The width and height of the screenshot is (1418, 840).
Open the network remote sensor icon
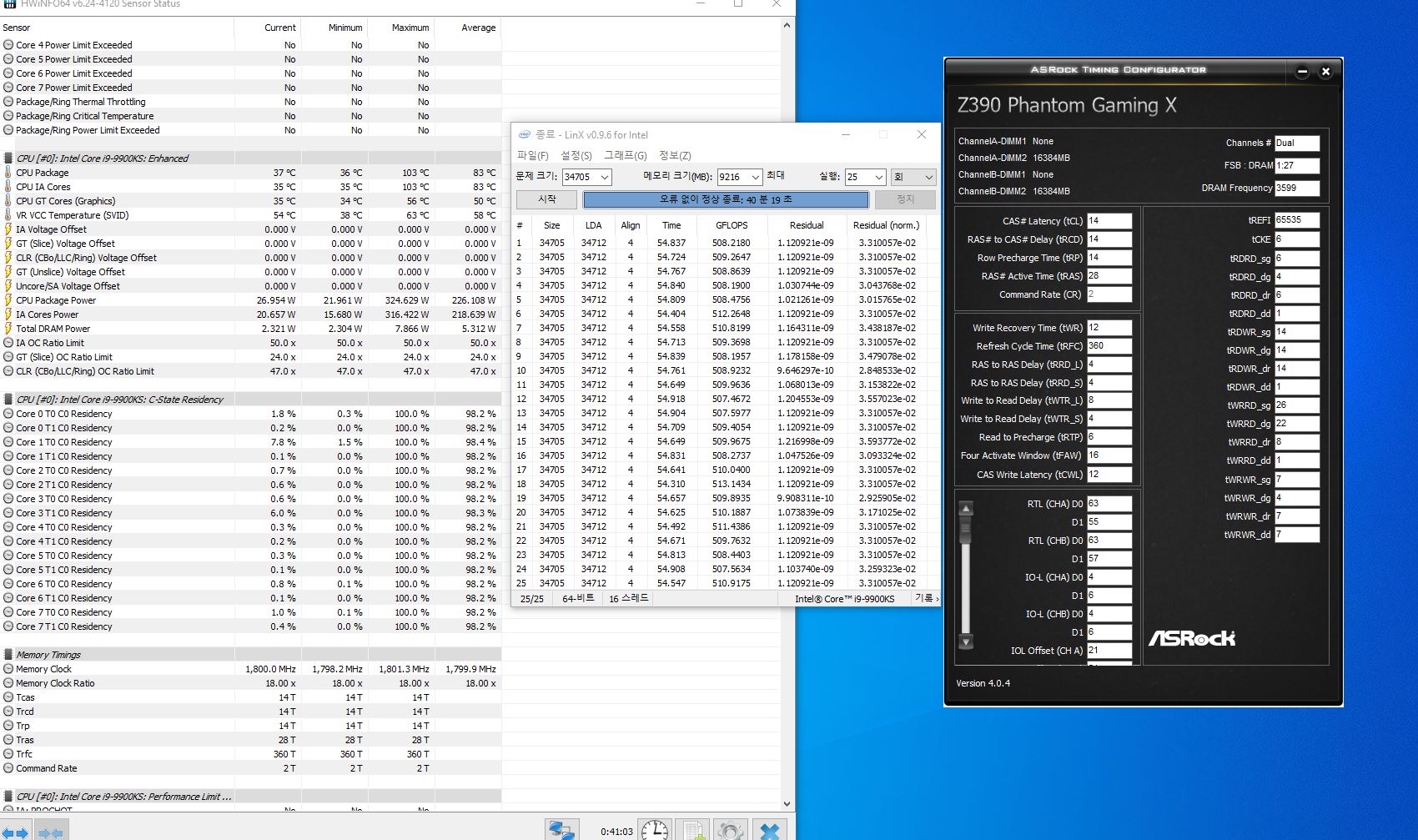tap(561, 830)
